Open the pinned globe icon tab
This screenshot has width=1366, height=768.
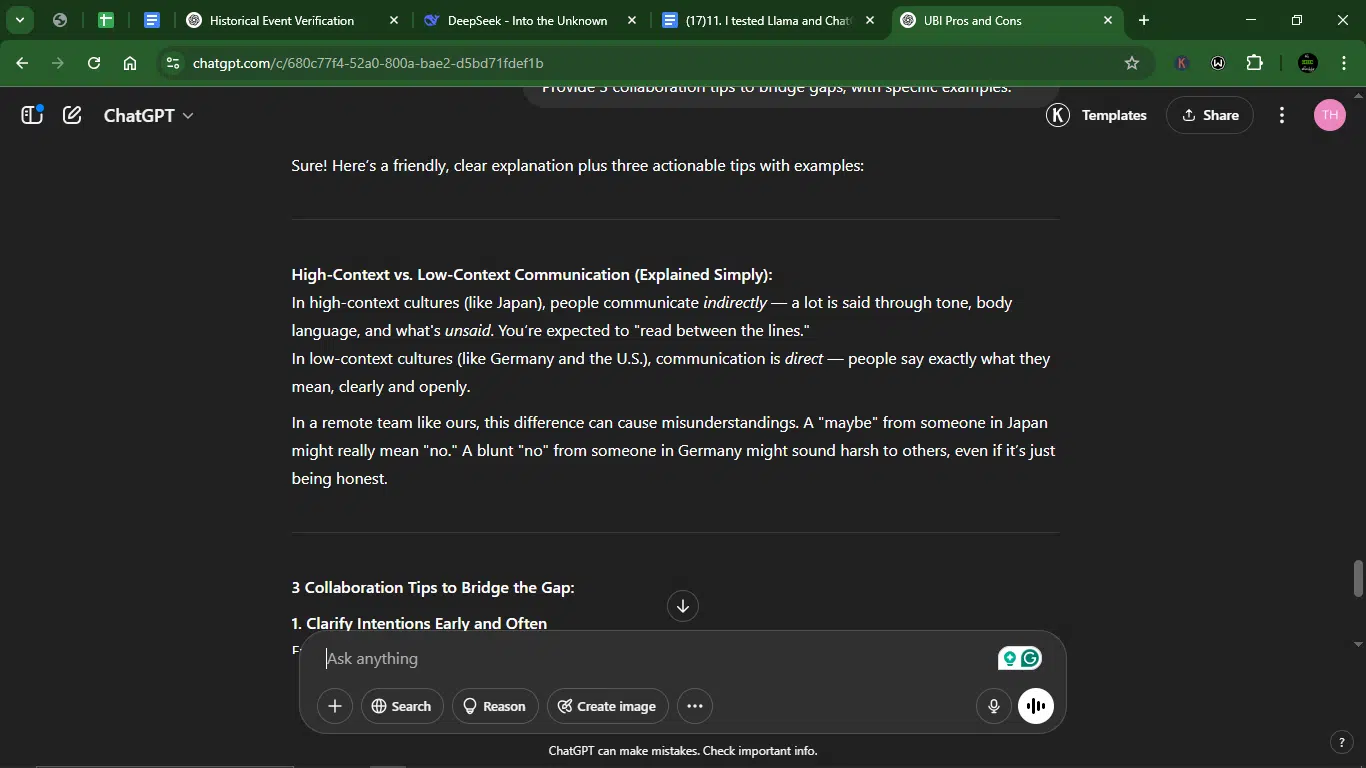(x=59, y=20)
